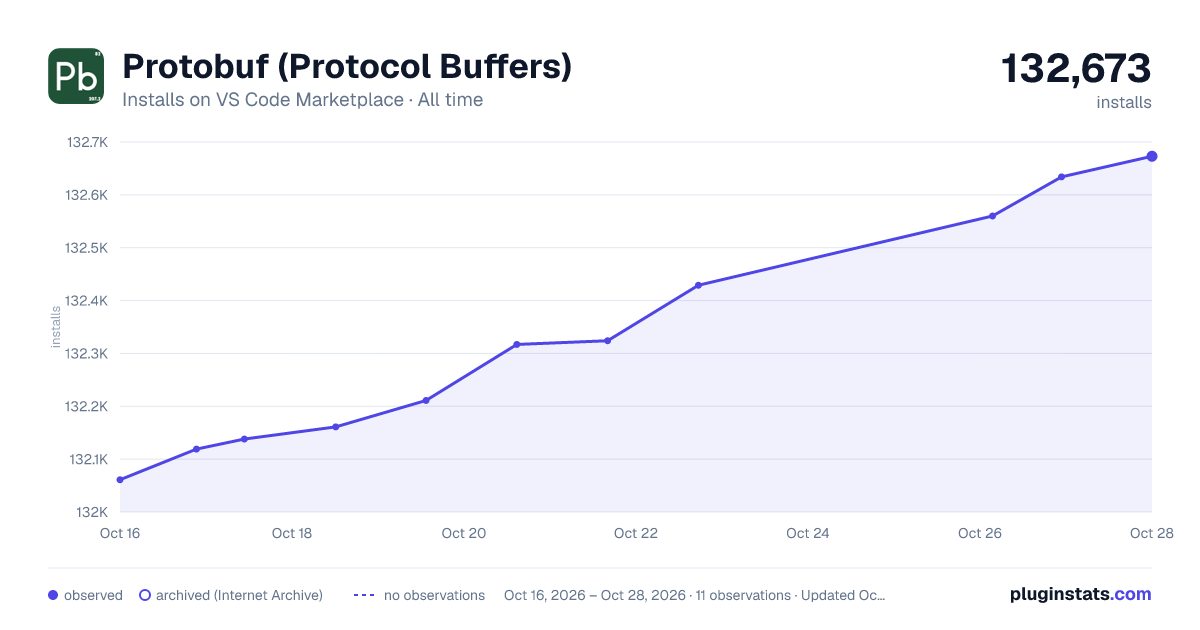This screenshot has height=630, width=1200.
Task: Click the Oct 16 x-axis label
Action: [120, 533]
